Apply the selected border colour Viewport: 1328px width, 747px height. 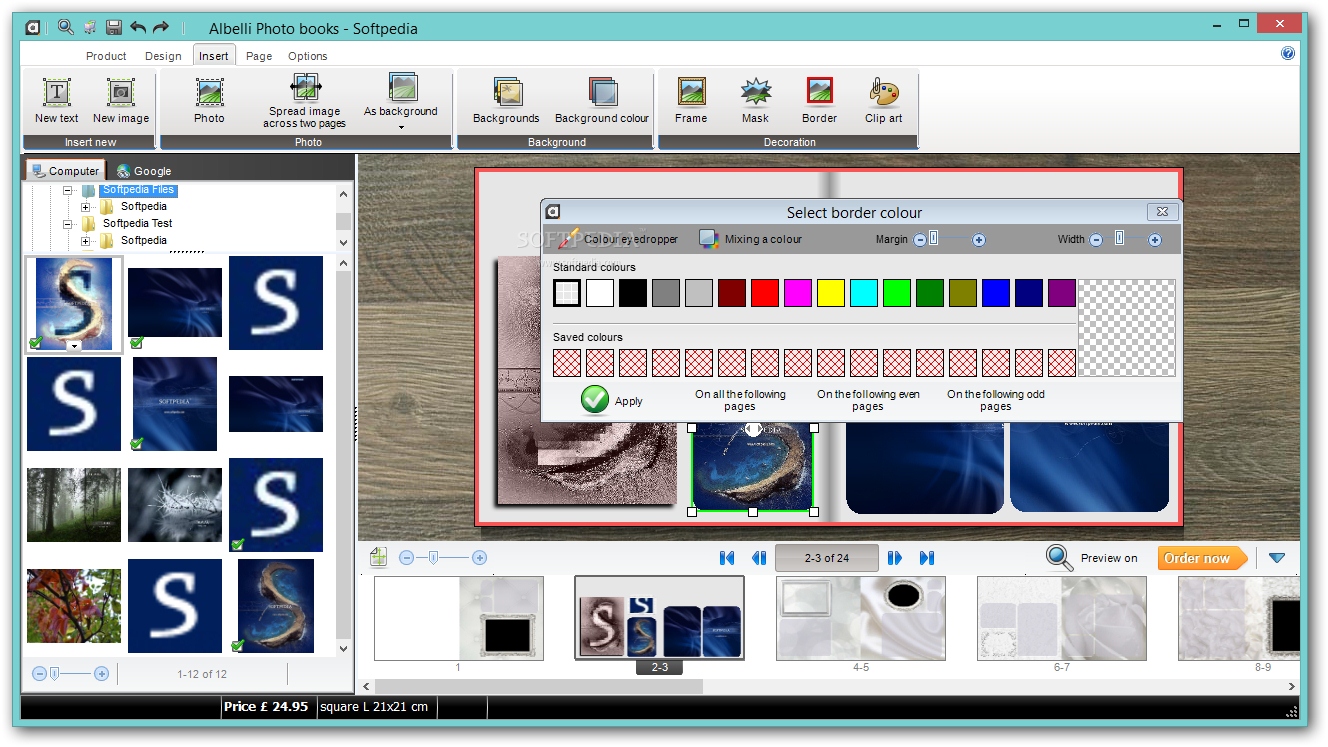tap(611, 401)
